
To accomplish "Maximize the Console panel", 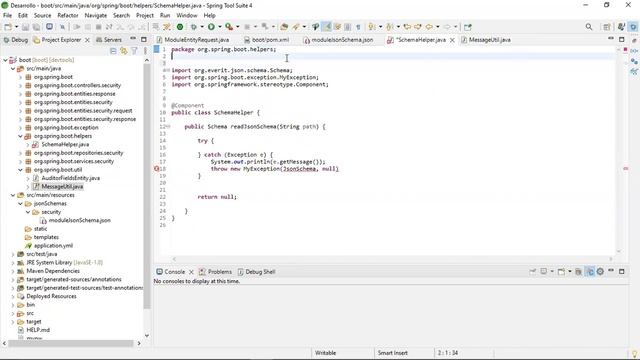I will [622, 271].
